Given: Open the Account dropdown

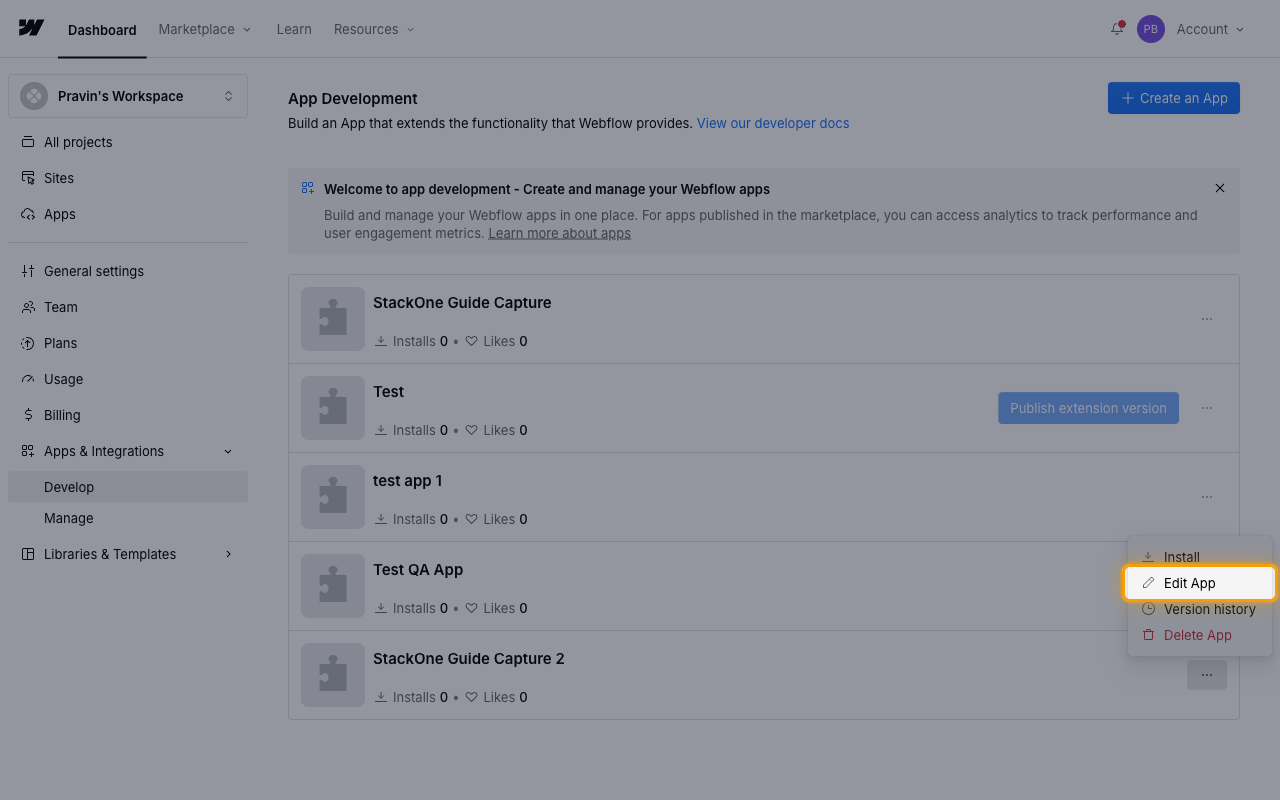Looking at the screenshot, I should (x=1210, y=29).
